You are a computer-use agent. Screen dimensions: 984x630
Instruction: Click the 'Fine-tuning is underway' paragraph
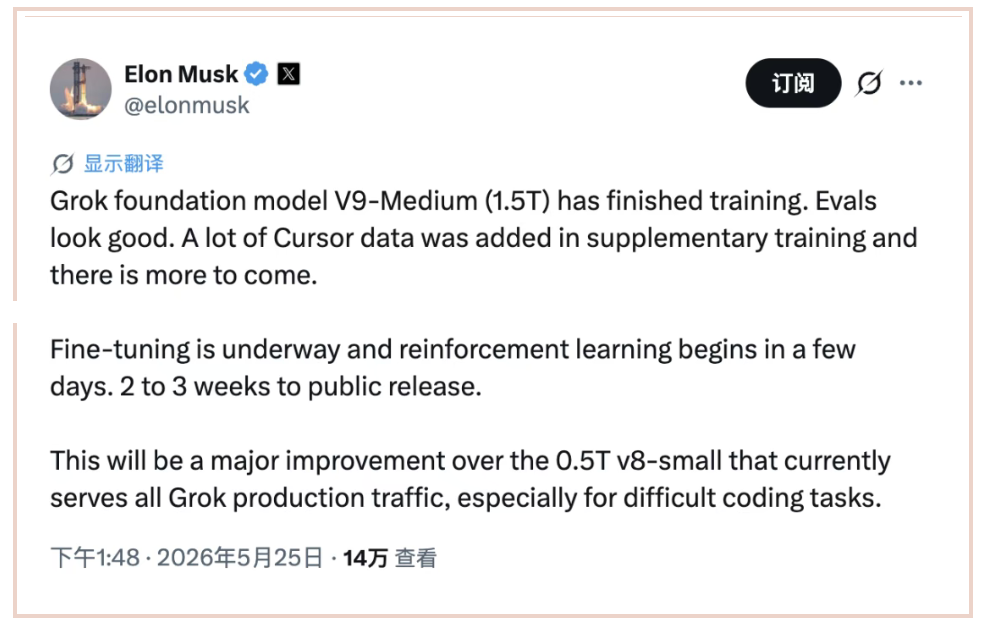tap(452, 368)
